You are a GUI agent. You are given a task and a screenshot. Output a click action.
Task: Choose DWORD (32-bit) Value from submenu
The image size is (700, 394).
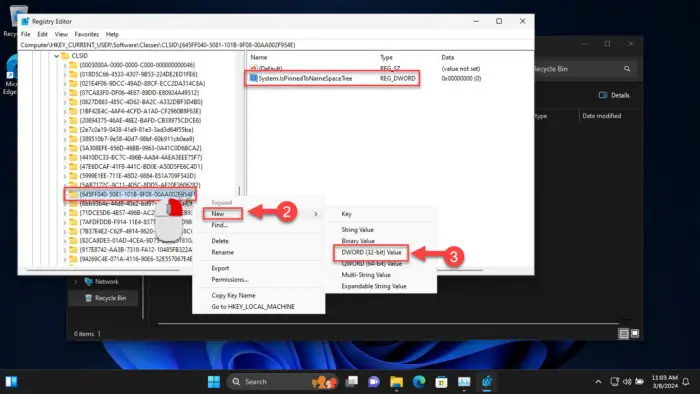pos(371,253)
